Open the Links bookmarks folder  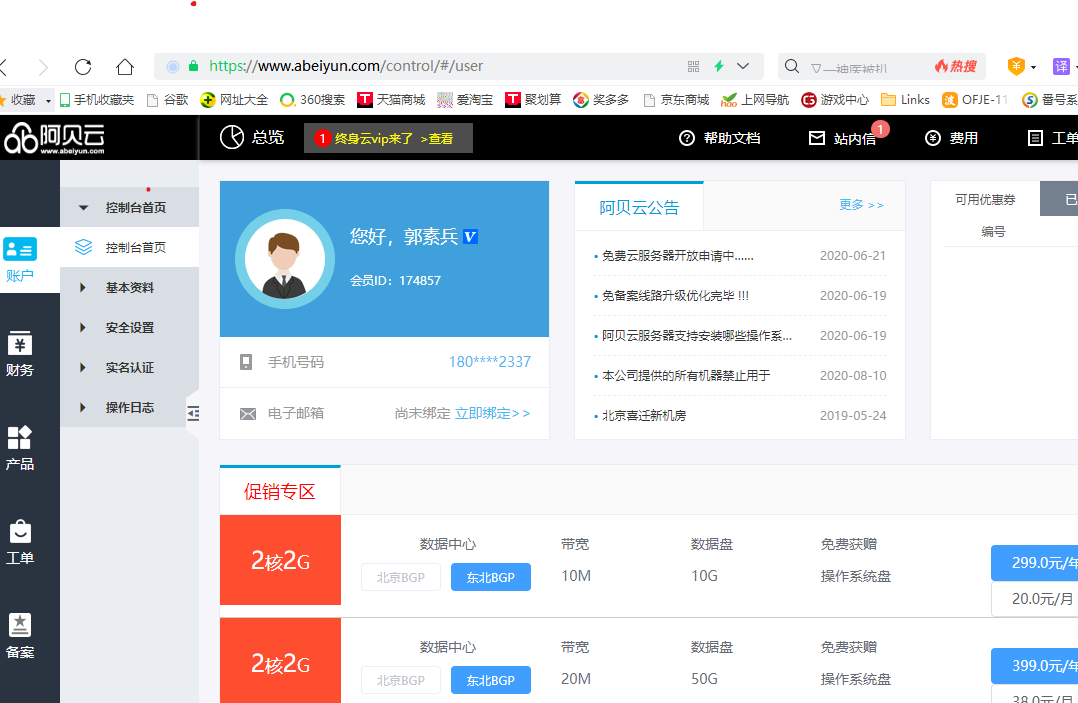tap(905, 100)
